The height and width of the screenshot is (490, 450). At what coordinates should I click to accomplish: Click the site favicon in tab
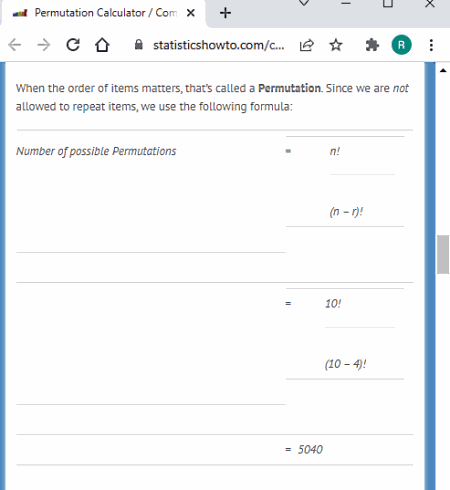click(20, 13)
